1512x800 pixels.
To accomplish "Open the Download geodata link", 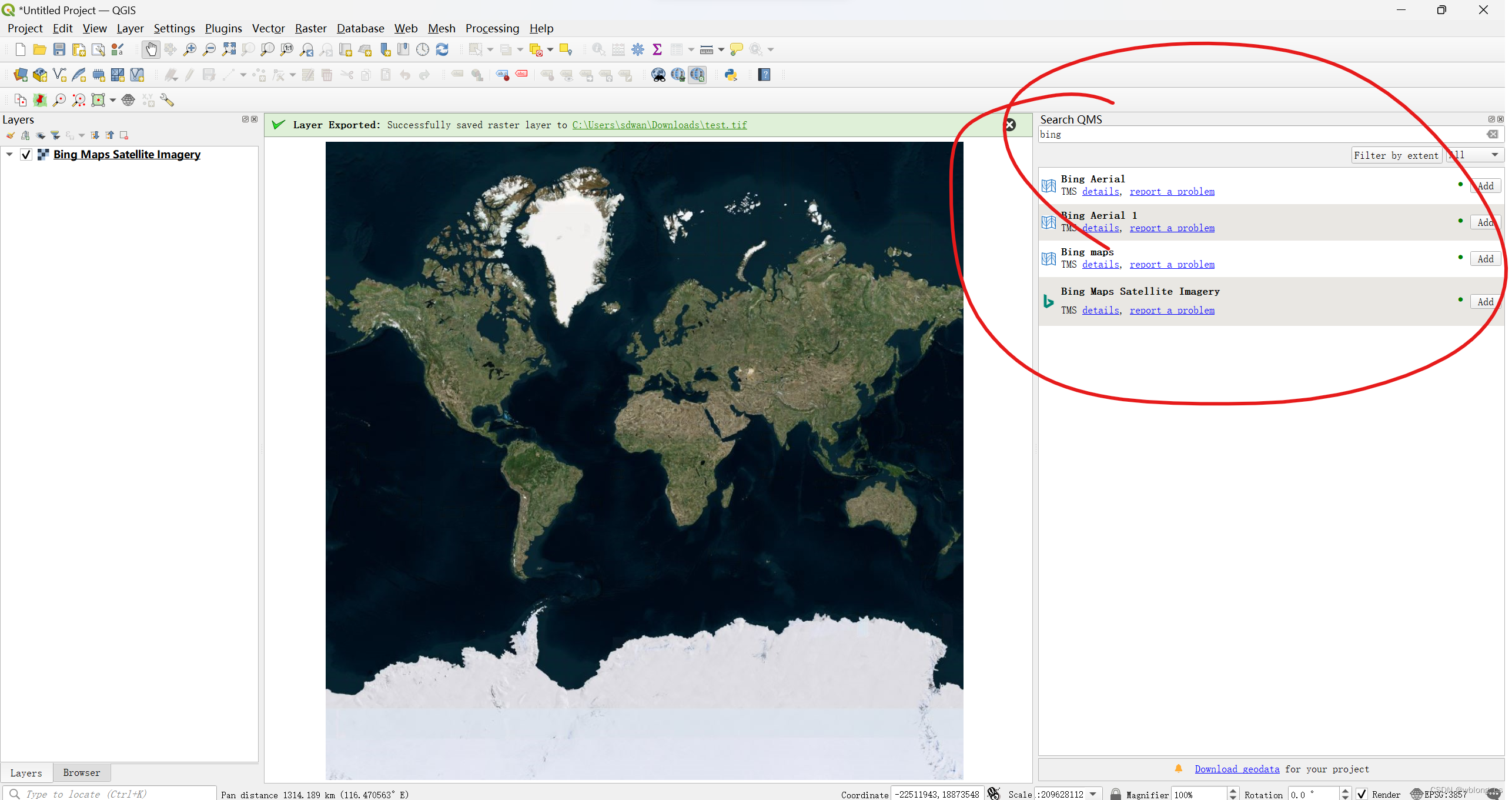I will pos(1237,769).
